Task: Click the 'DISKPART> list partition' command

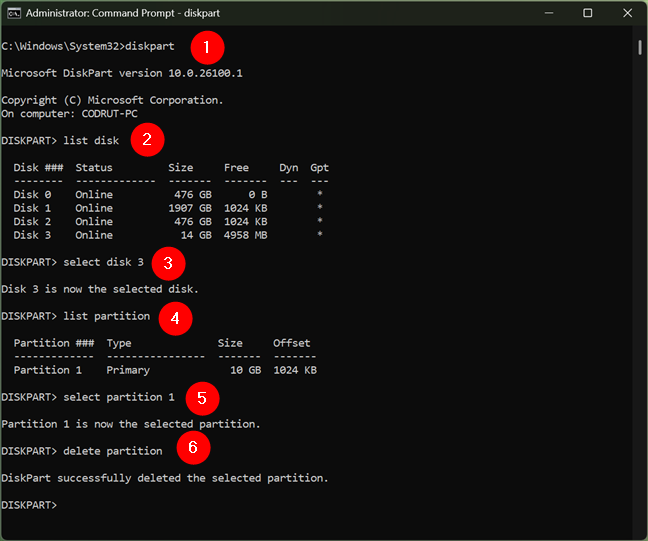Action: pyautogui.click(x=76, y=316)
